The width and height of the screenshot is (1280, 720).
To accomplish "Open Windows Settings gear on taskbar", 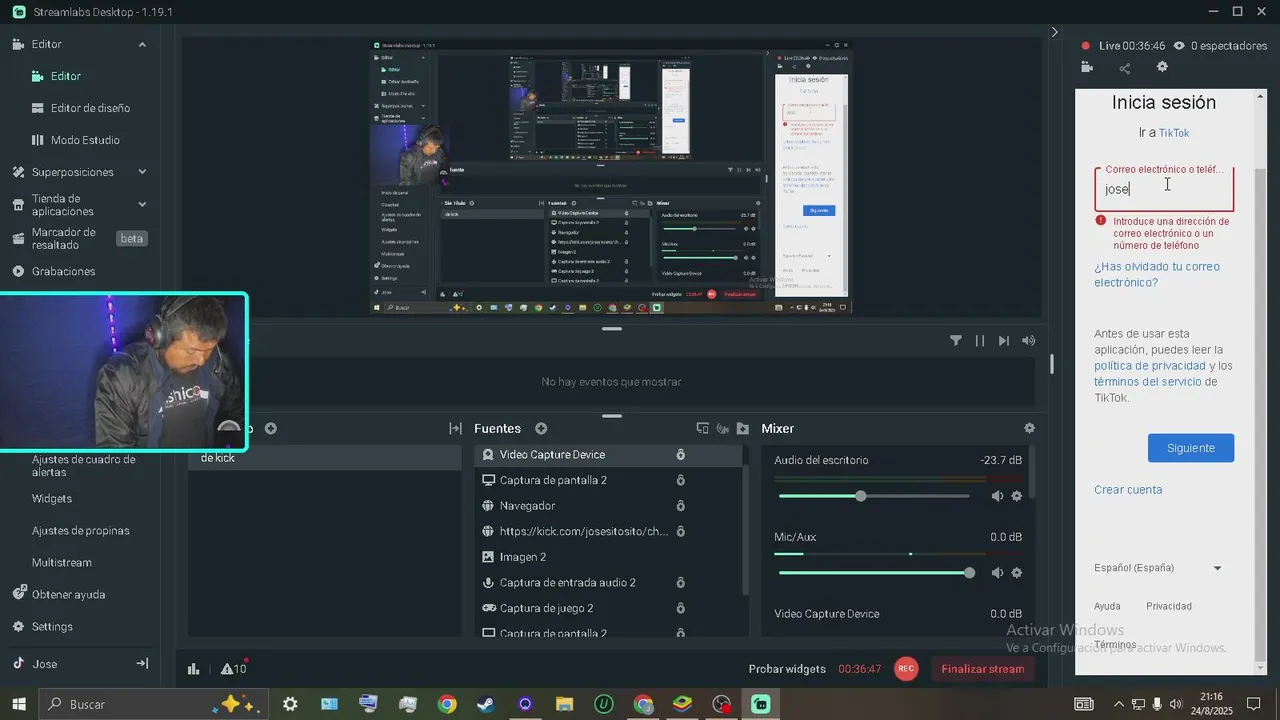I will [x=290, y=704].
